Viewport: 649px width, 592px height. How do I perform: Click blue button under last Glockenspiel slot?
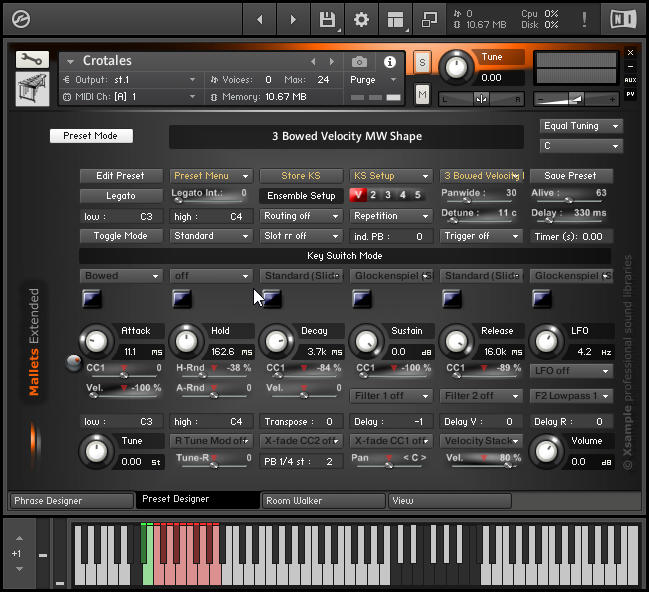click(x=542, y=298)
